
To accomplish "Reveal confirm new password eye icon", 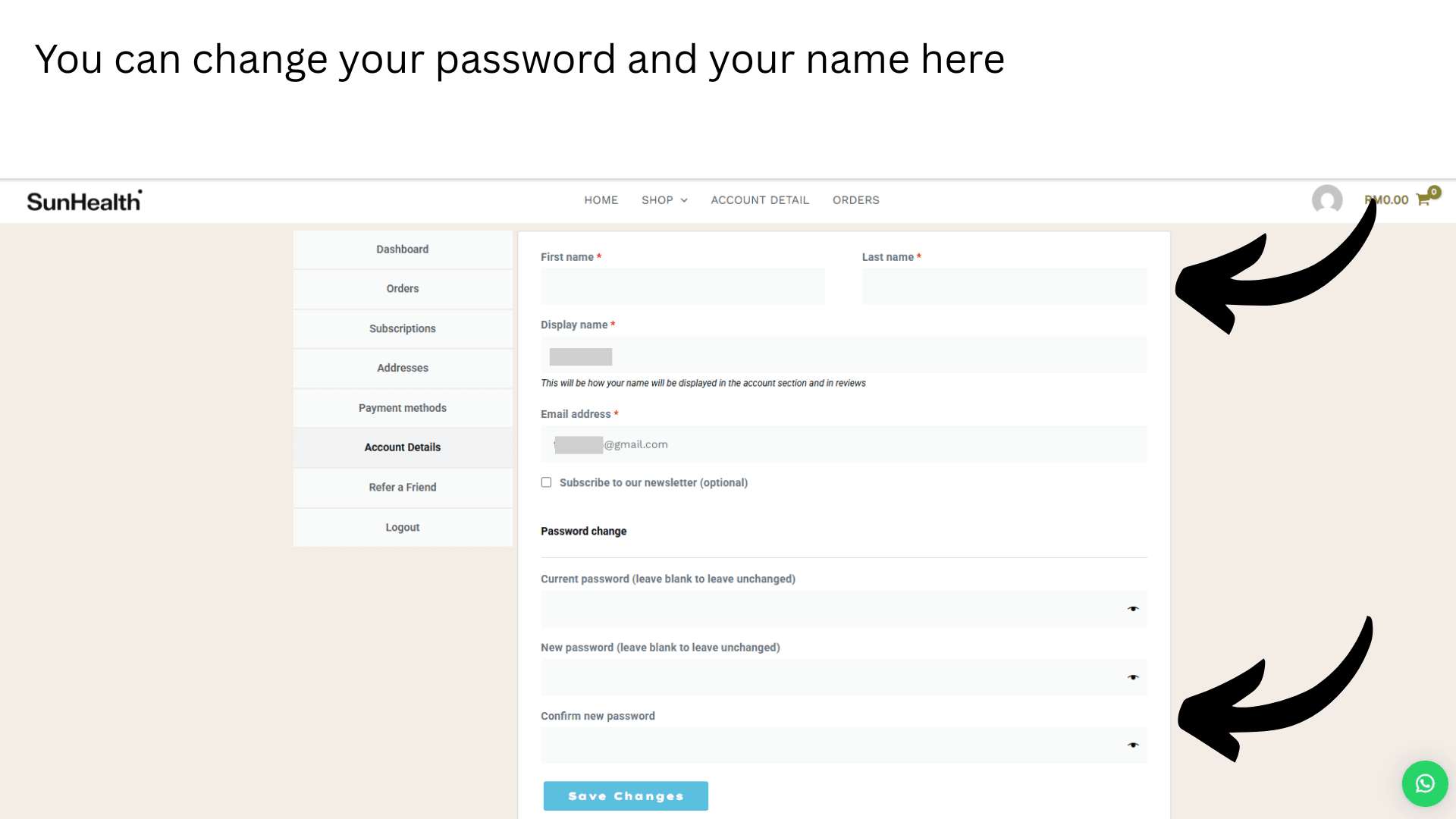I will [1132, 745].
